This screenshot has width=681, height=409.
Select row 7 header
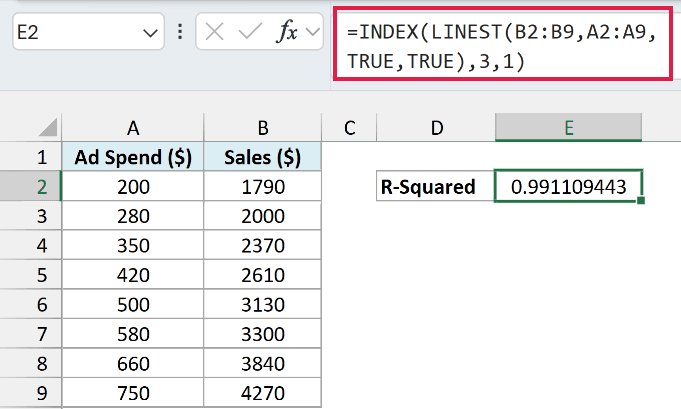click(x=31, y=334)
